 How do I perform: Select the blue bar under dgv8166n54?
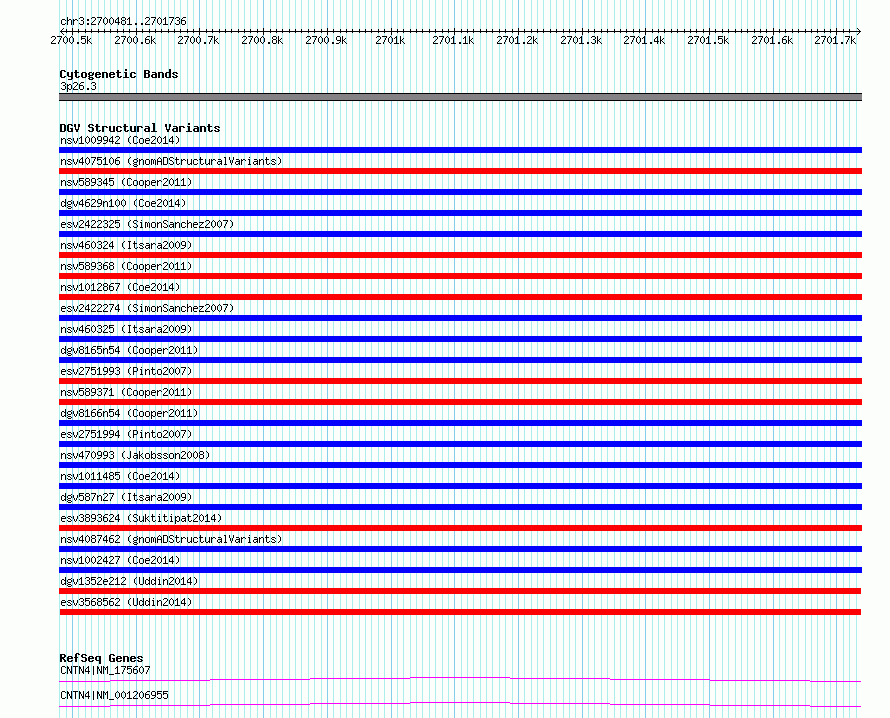point(460,423)
